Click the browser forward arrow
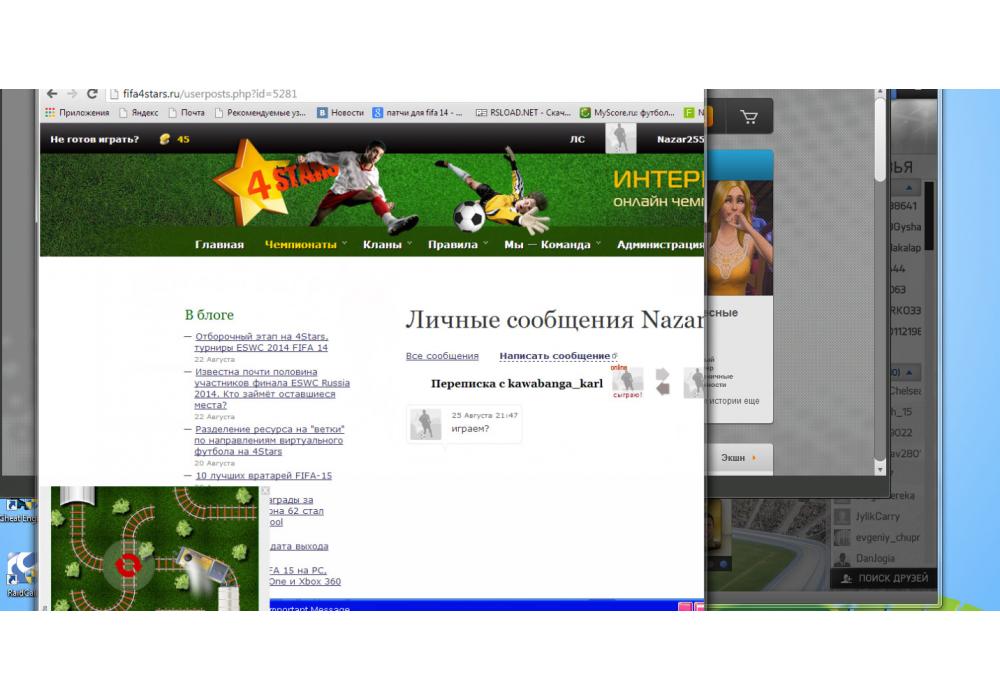 point(72,94)
